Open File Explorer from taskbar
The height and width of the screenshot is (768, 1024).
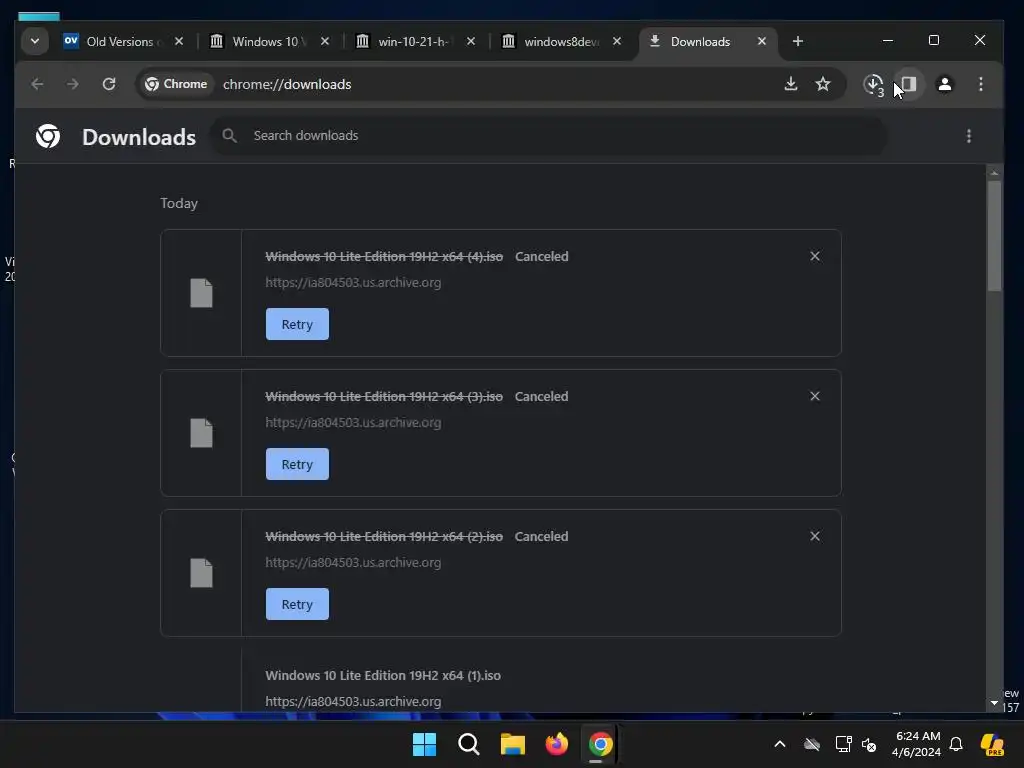pyautogui.click(x=513, y=744)
